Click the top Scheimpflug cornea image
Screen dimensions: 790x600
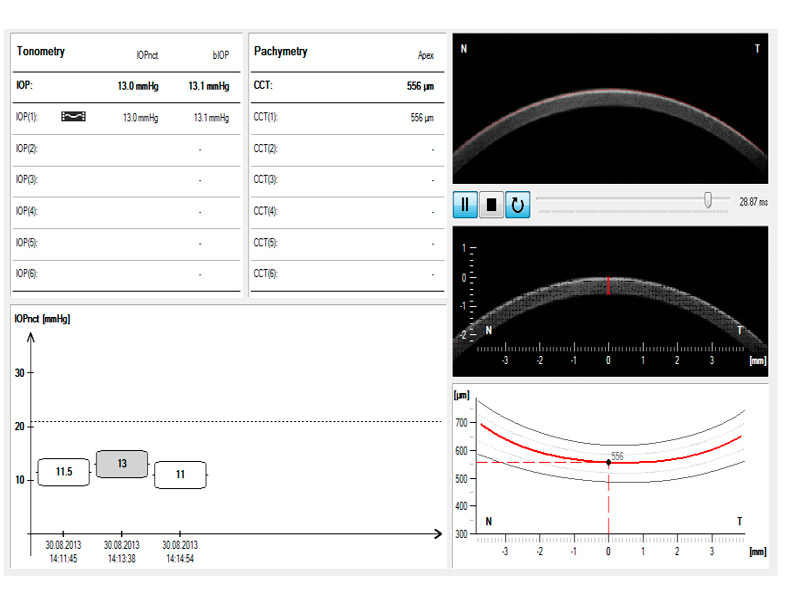(x=610, y=110)
